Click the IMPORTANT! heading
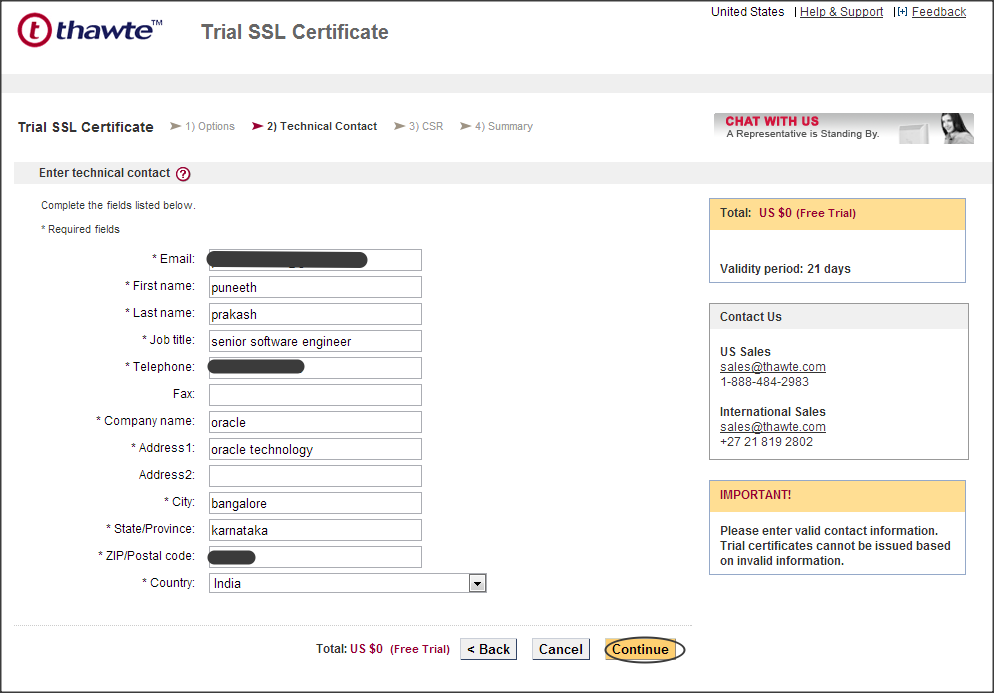 coord(755,495)
